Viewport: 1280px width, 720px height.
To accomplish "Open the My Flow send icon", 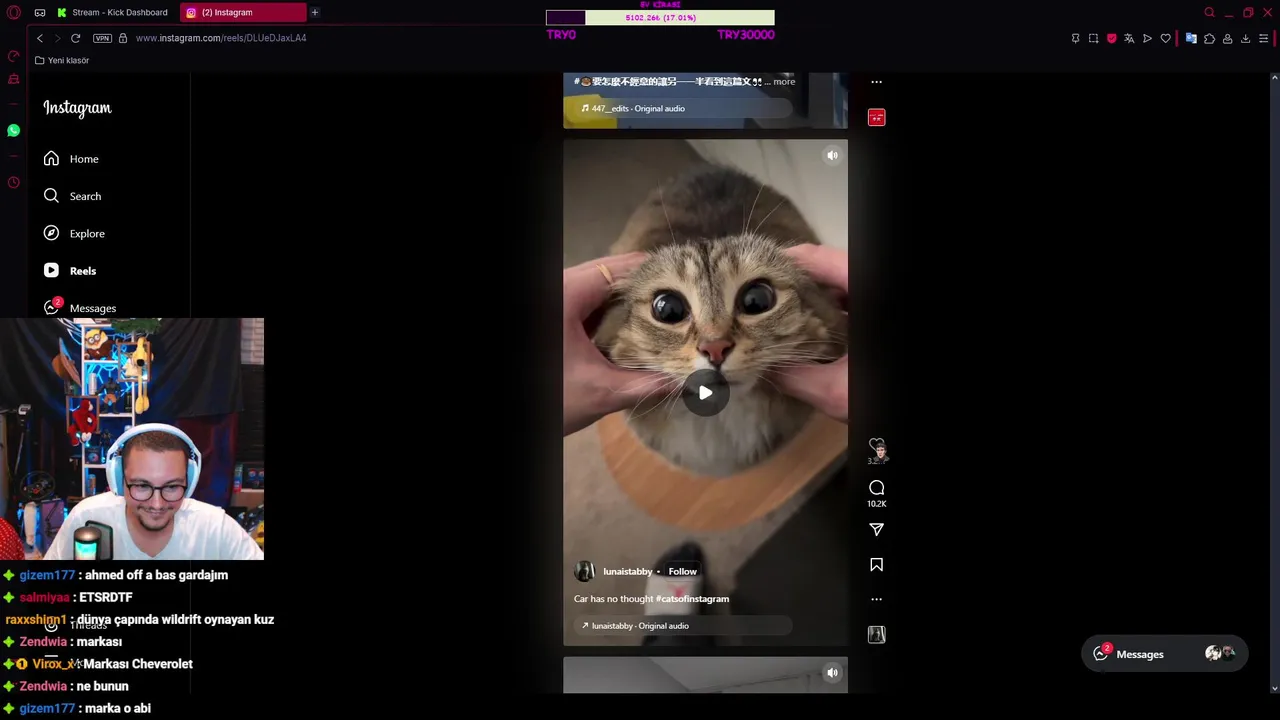I will (x=1147, y=38).
